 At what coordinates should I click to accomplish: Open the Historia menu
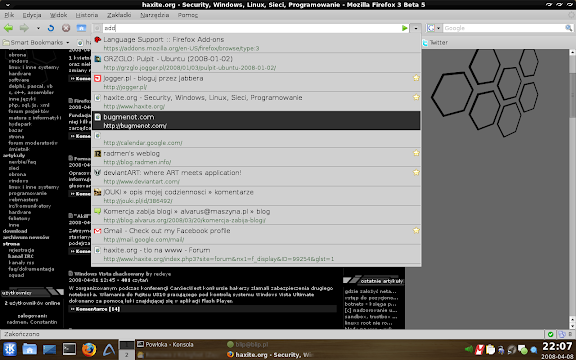click(x=87, y=15)
